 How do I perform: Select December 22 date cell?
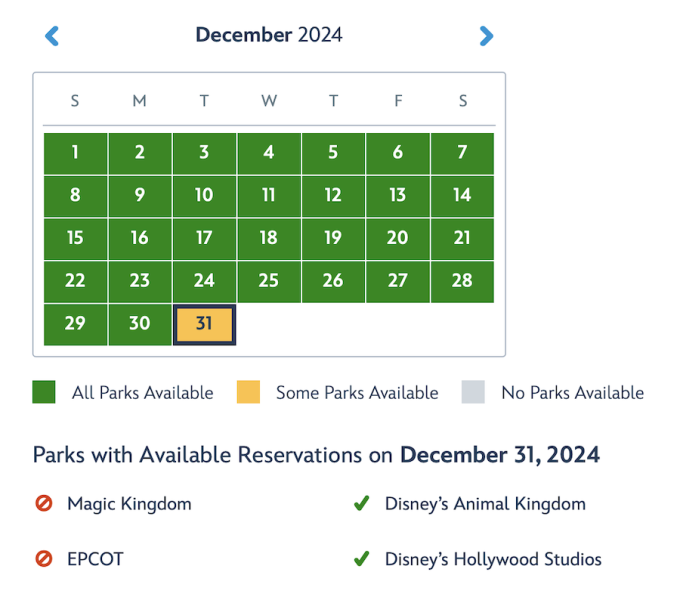pyautogui.click(x=75, y=281)
